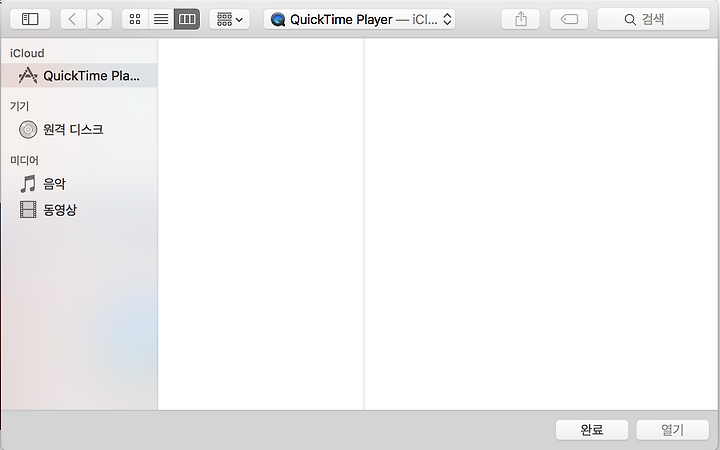Switch to column view

187,19
